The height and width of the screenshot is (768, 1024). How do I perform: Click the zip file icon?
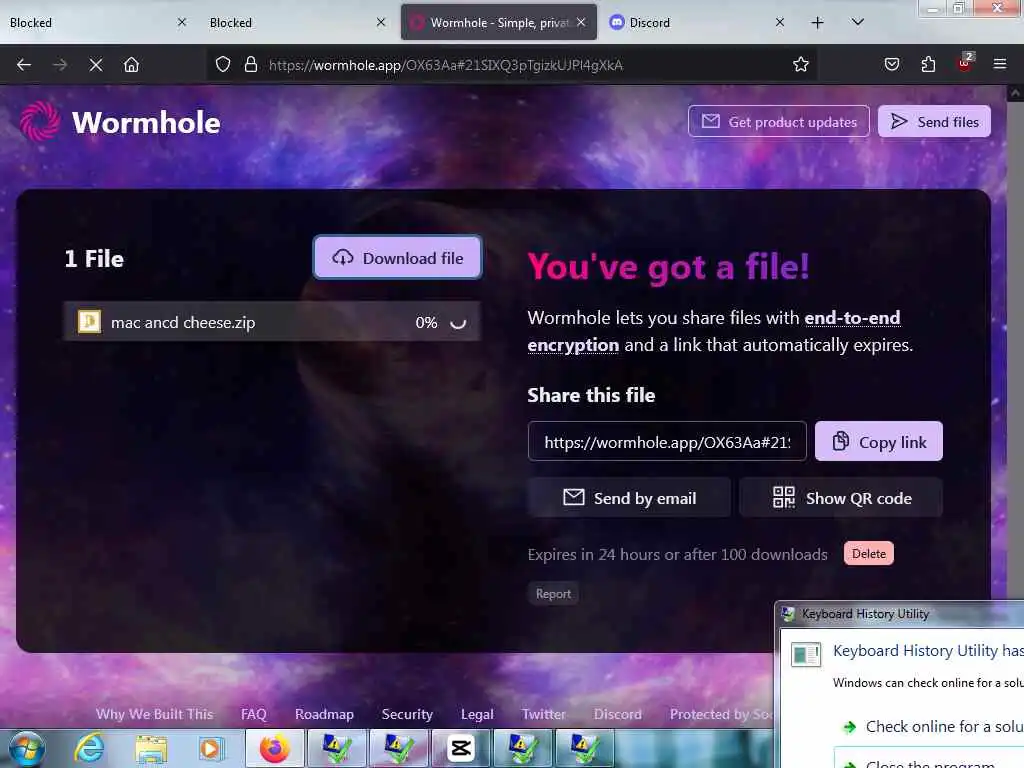[89, 322]
